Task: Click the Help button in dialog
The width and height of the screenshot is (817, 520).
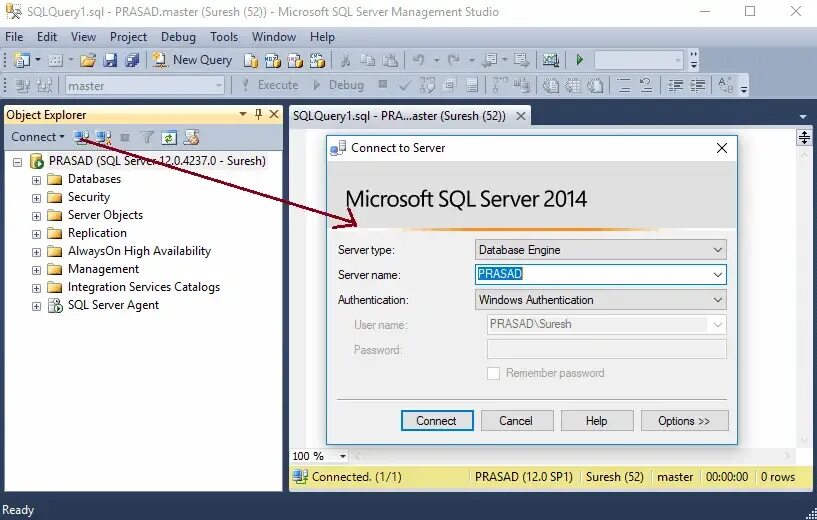Action: coord(597,420)
